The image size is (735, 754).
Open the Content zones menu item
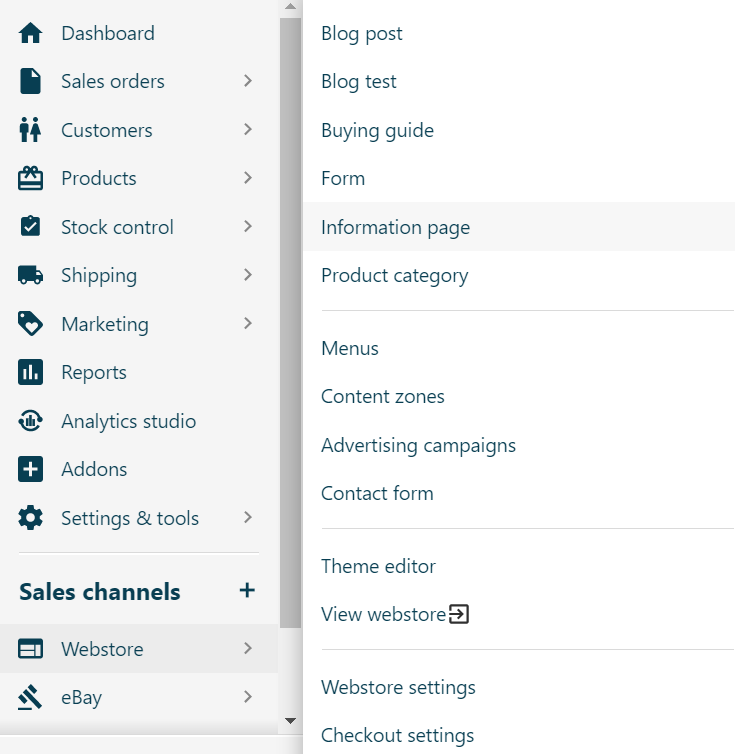pyautogui.click(x=382, y=396)
